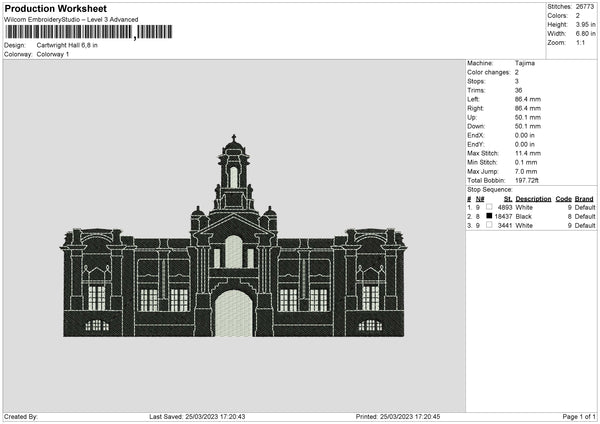The width and height of the screenshot is (600, 424).
Task: Click the N# column header
Action: coord(478,198)
